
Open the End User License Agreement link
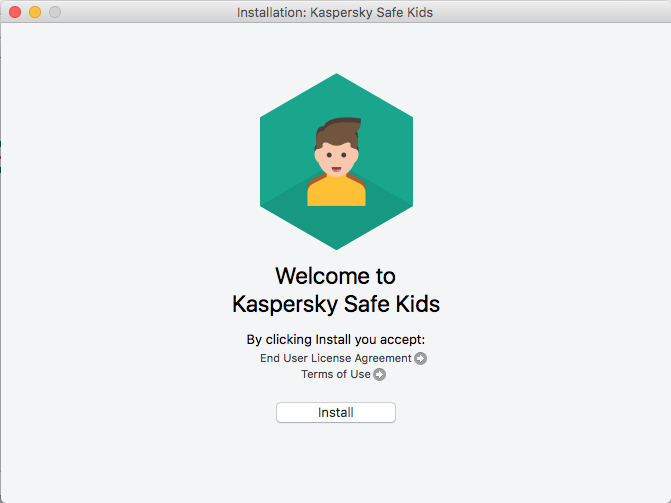tap(335, 358)
